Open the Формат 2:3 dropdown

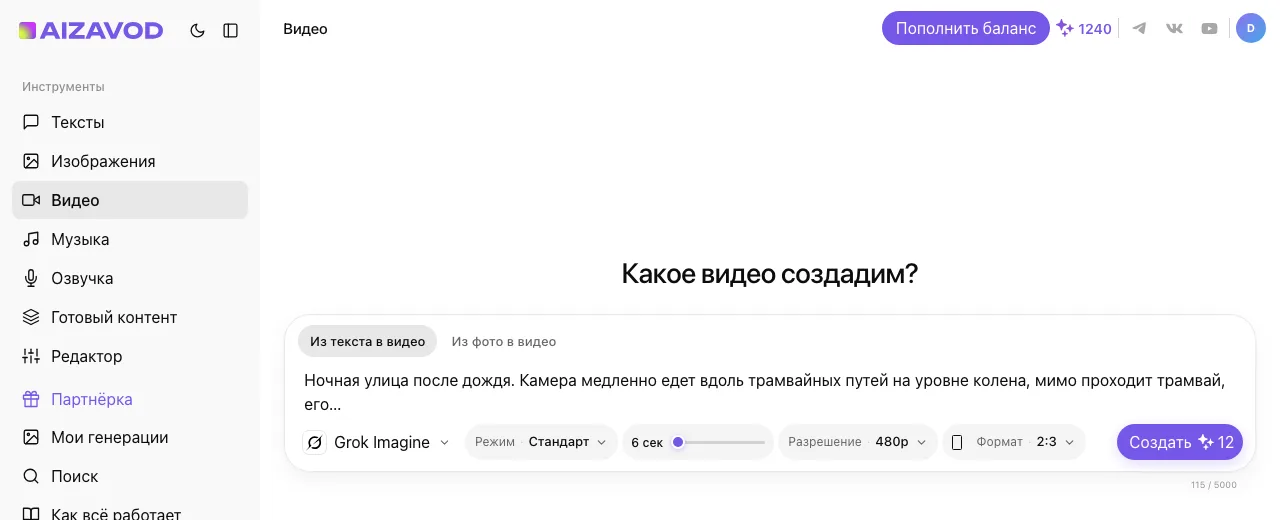coord(1013,442)
